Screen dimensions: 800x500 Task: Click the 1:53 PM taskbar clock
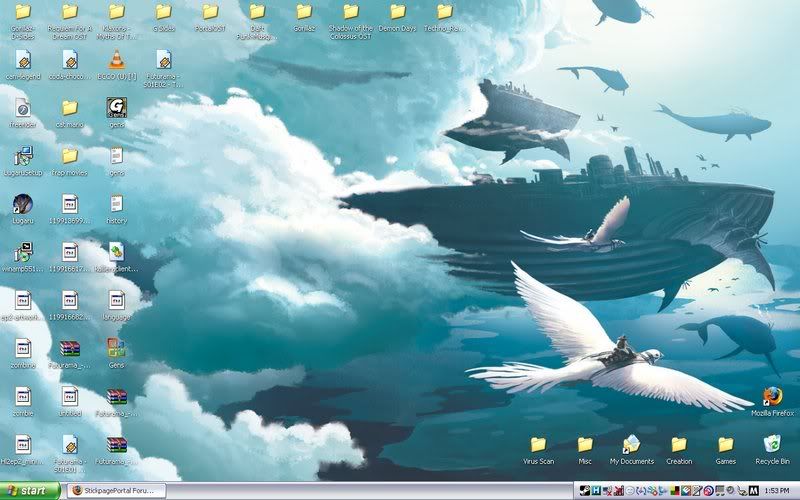pyautogui.click(x=777, y=491)
